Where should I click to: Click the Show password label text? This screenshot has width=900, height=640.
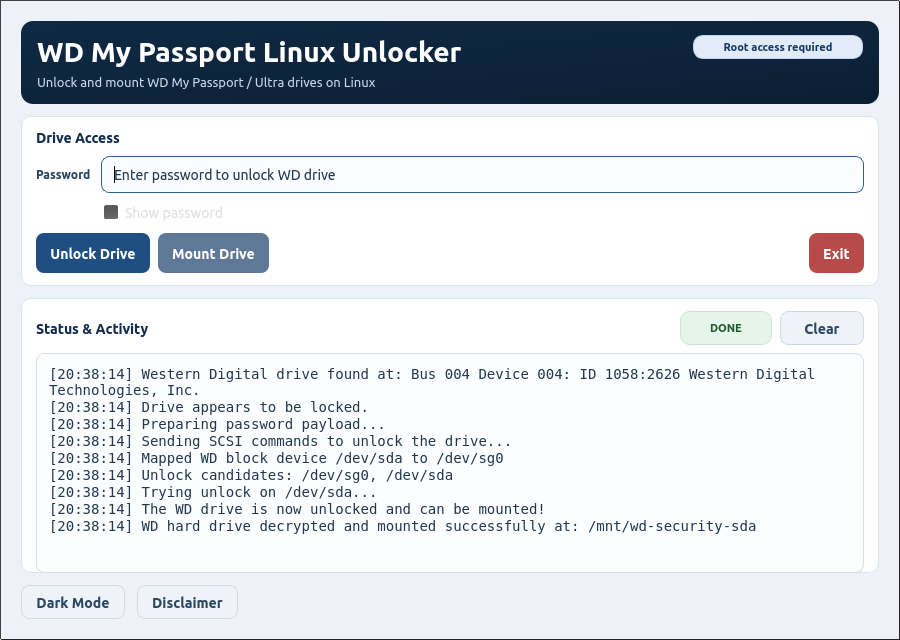[173, 213]
